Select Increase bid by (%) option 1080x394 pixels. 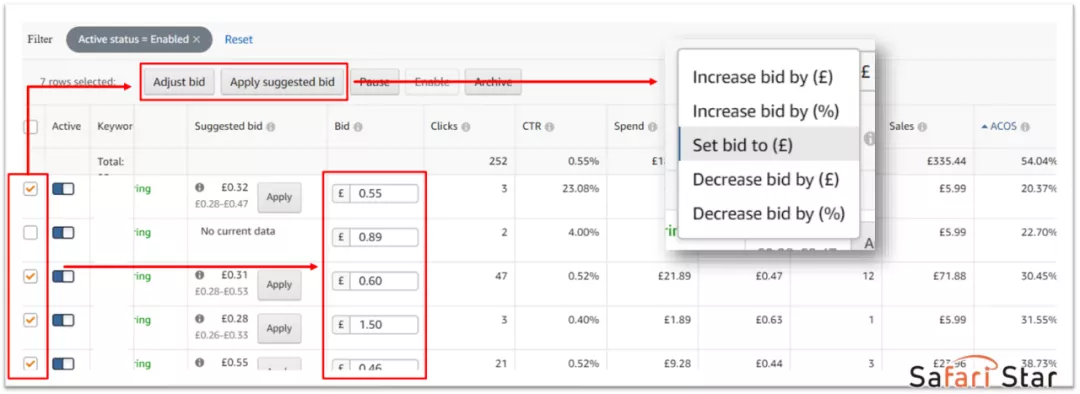coord(769,111)
